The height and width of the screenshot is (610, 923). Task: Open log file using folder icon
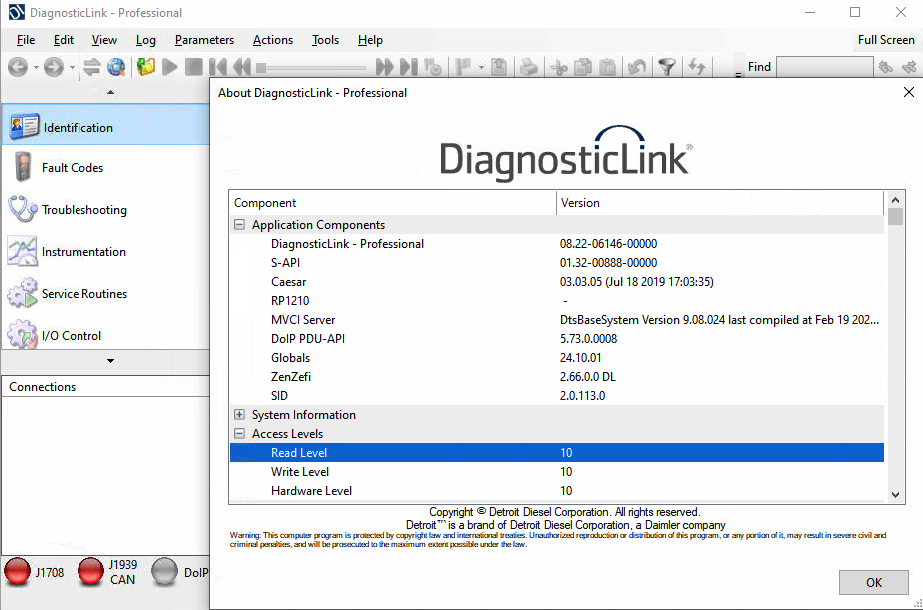click(x=145, y=67)
